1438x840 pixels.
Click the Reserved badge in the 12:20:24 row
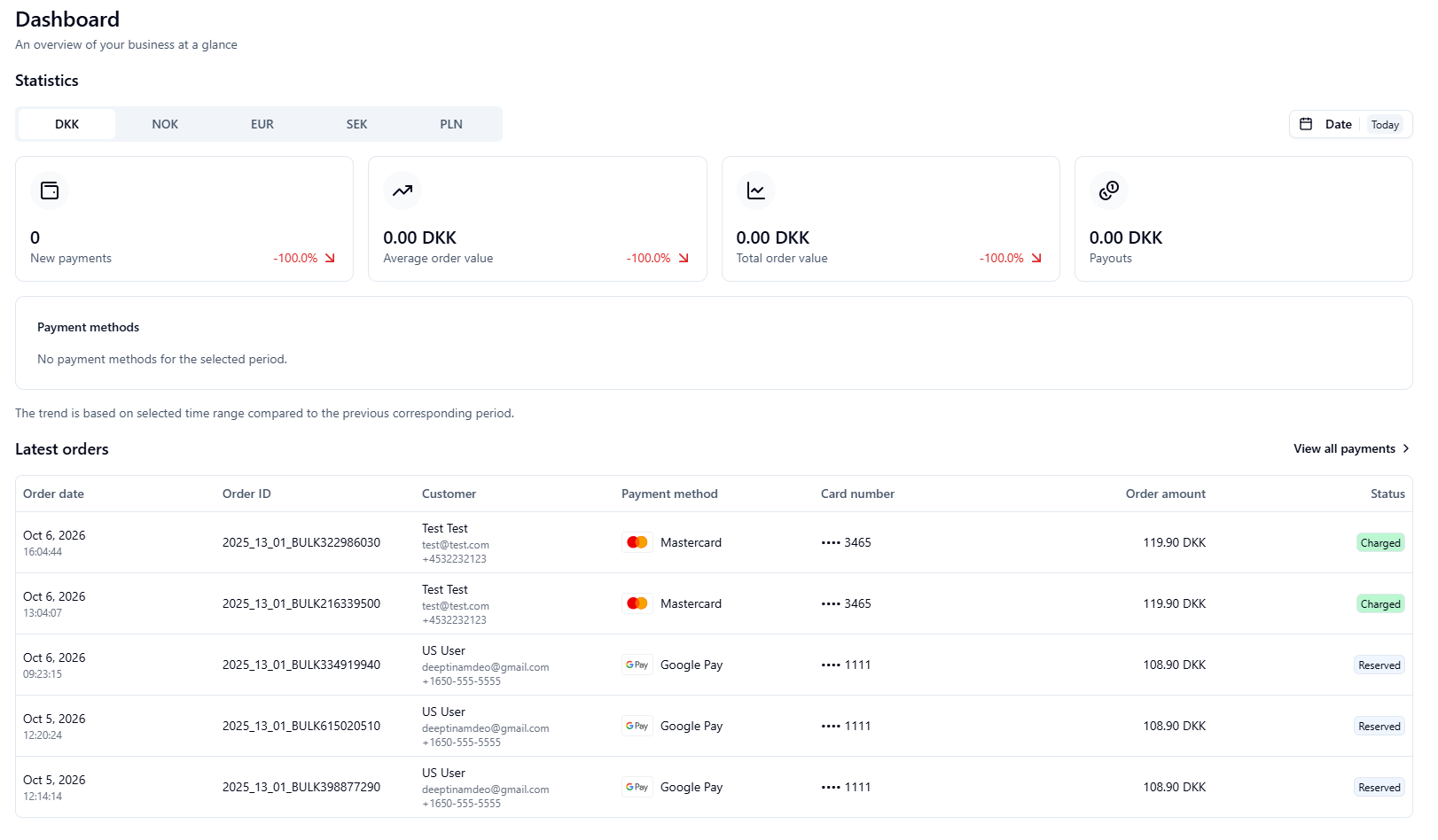[x=1379, y=727]
